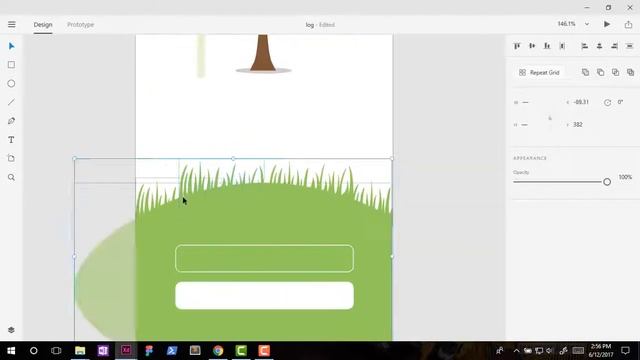
Task: Click the Align Bottom icon
Action: pyautogui.click(x=547, y=46)
